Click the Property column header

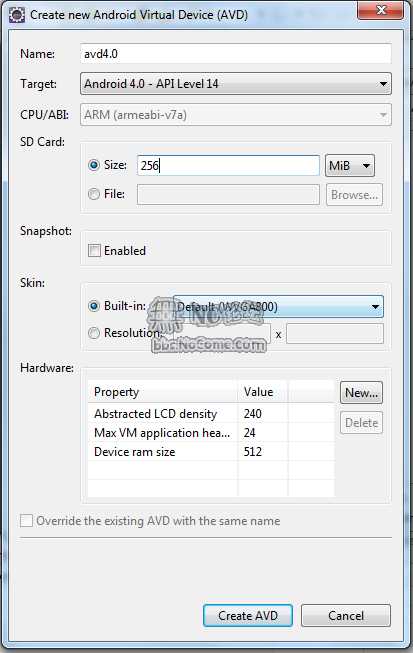(x=163, y=392)
